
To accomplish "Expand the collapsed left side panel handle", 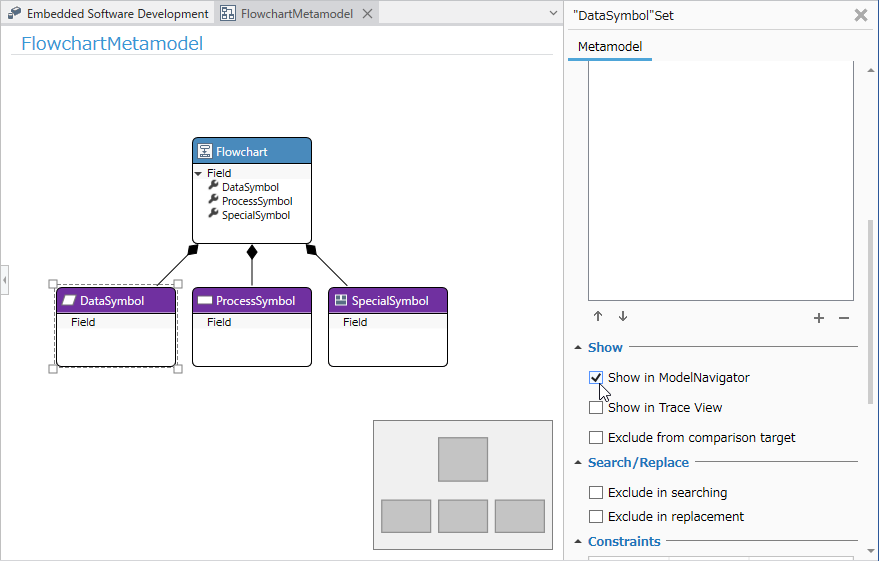I will coord(4,279).
